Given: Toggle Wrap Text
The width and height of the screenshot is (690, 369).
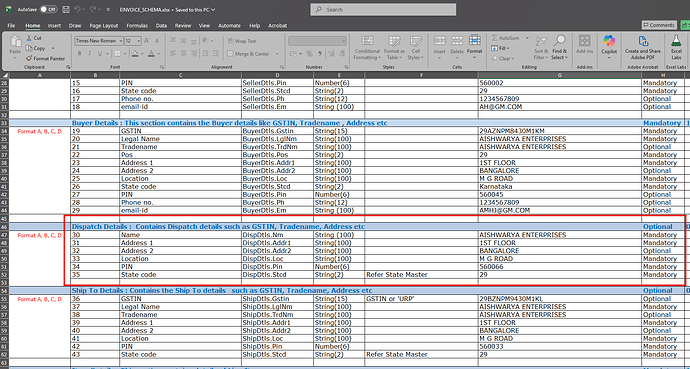Looking at the screenshot, I should 242,41.
